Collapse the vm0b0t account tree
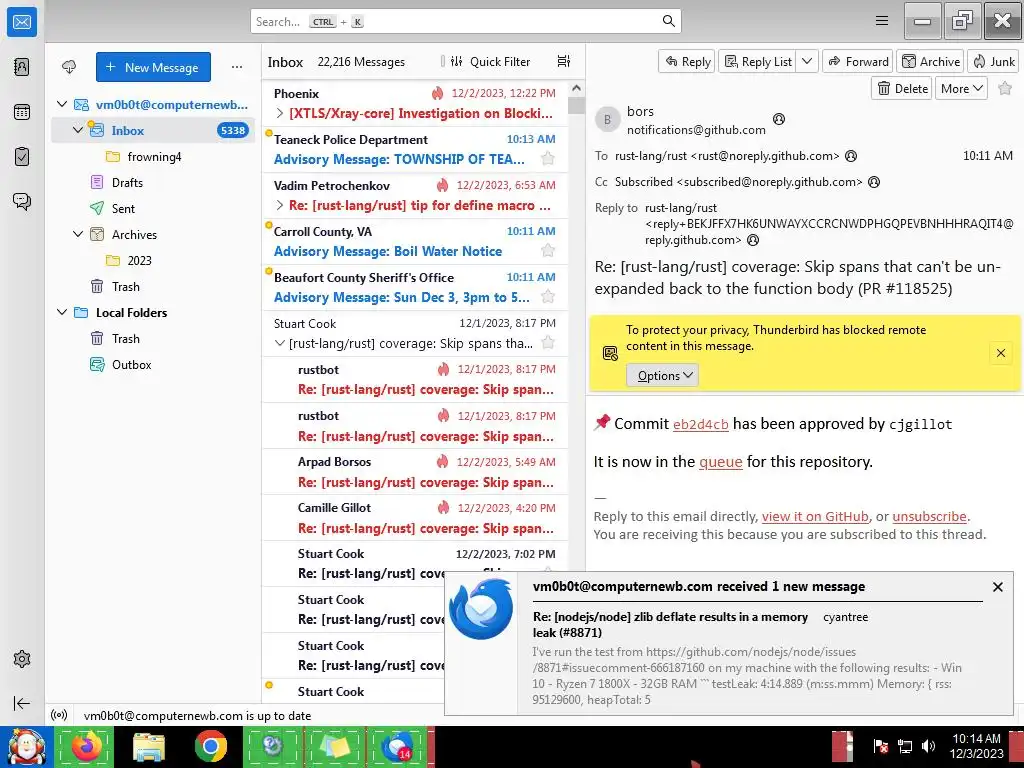Viewport: 1024px width, 768px height. 62,104
